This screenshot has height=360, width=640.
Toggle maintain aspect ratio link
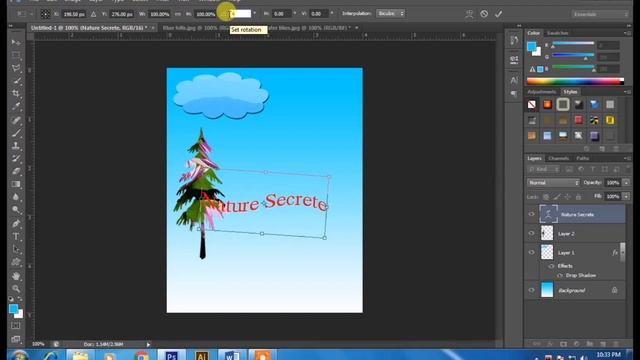[178, 14]
